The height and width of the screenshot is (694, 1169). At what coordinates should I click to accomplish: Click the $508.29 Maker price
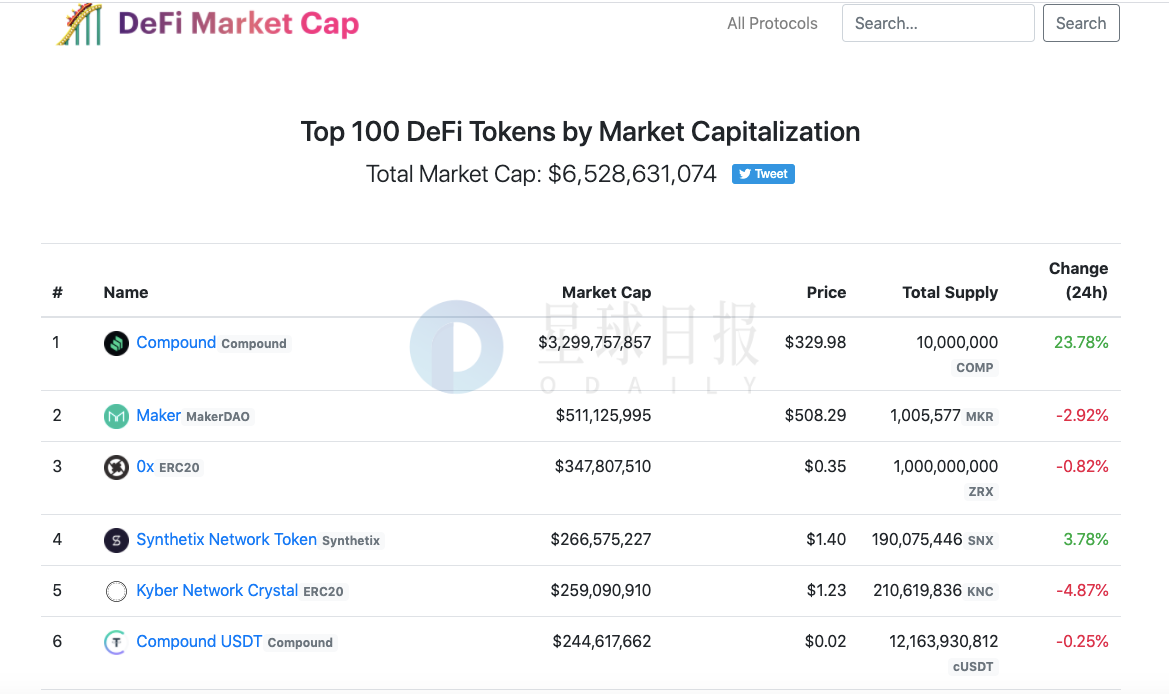[x=816, y=415]
